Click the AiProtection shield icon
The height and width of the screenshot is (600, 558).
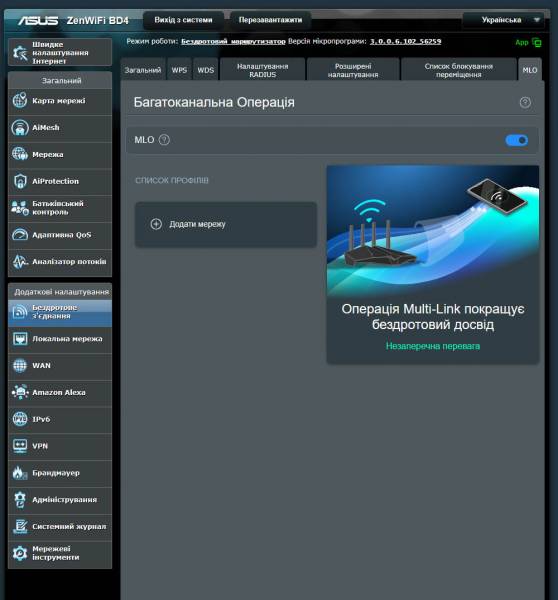[x=20, y=181]
